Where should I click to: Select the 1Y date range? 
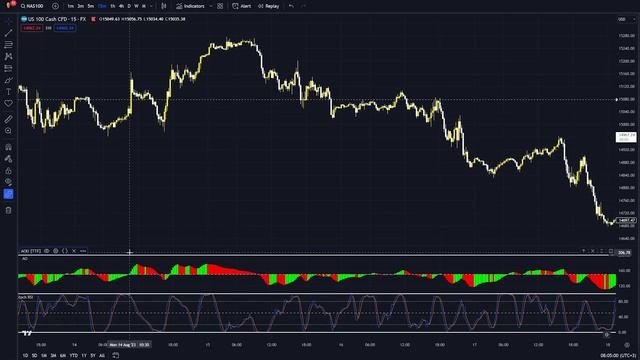[x=84, y=356]
